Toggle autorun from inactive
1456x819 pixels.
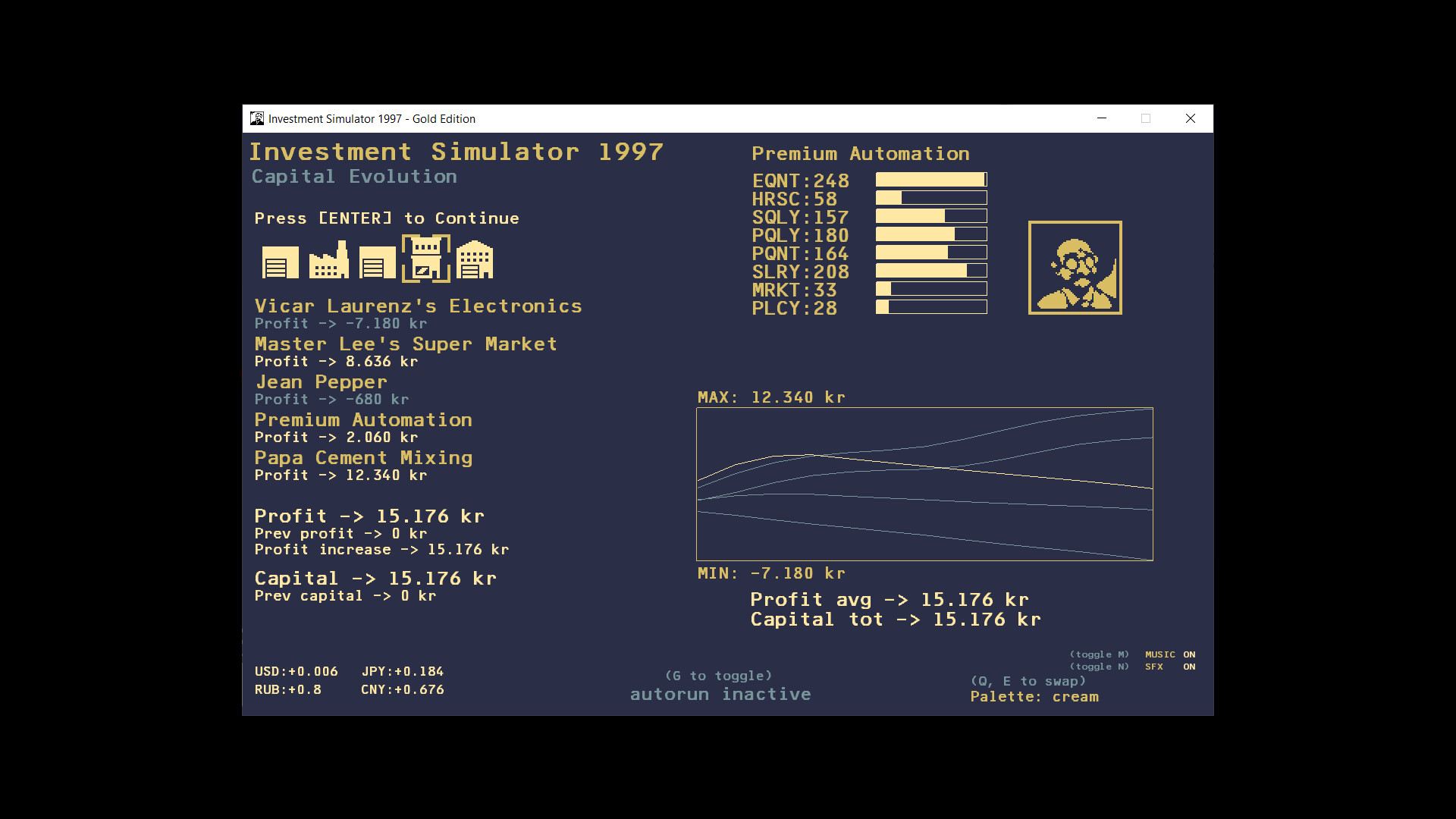(x=720, y=694)
